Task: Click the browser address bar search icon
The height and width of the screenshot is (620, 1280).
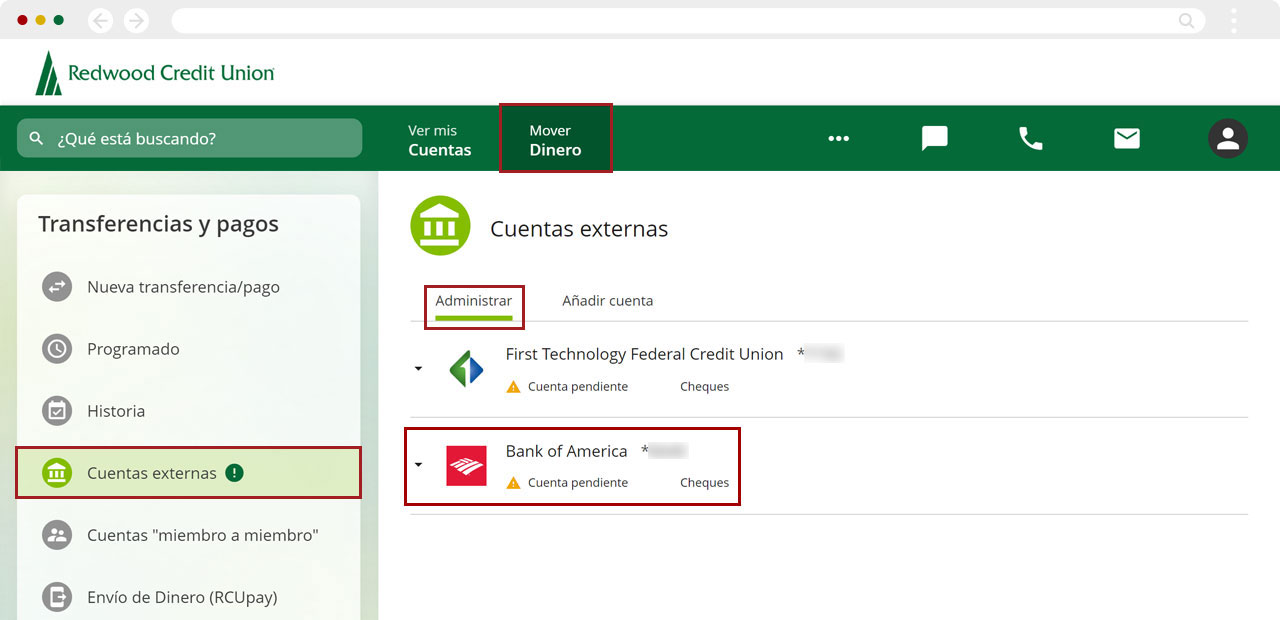Action: coord(1187,20)
